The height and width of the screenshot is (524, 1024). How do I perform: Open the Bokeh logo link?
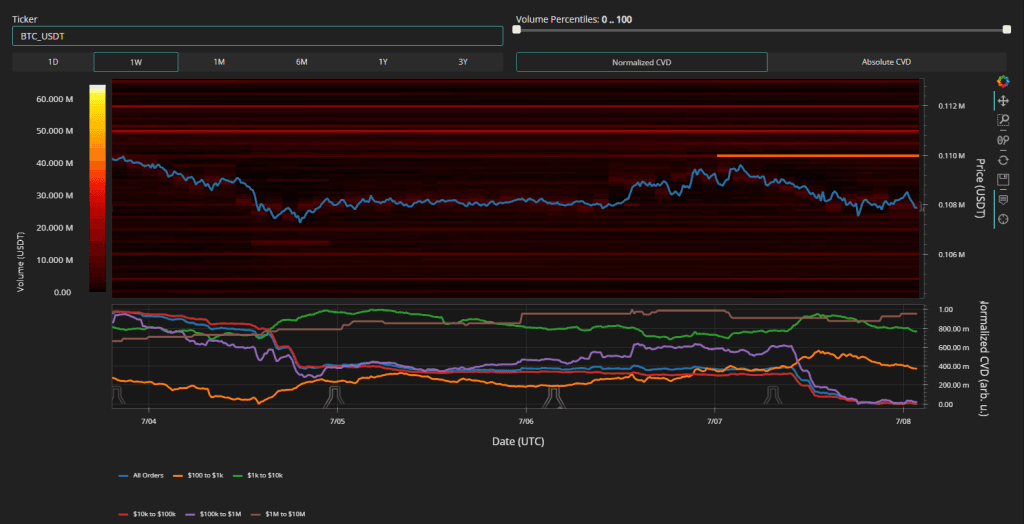(1003, 81)
